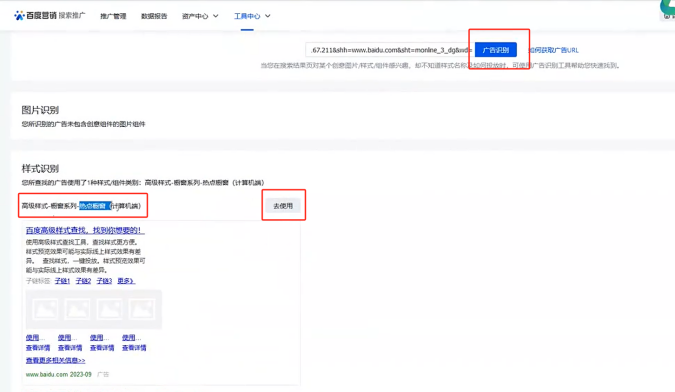The width and height of the screenshot is (675, 392).
Task: Click the 子链1 sublink
Action: pyautogui.click(x=62, y=281)
